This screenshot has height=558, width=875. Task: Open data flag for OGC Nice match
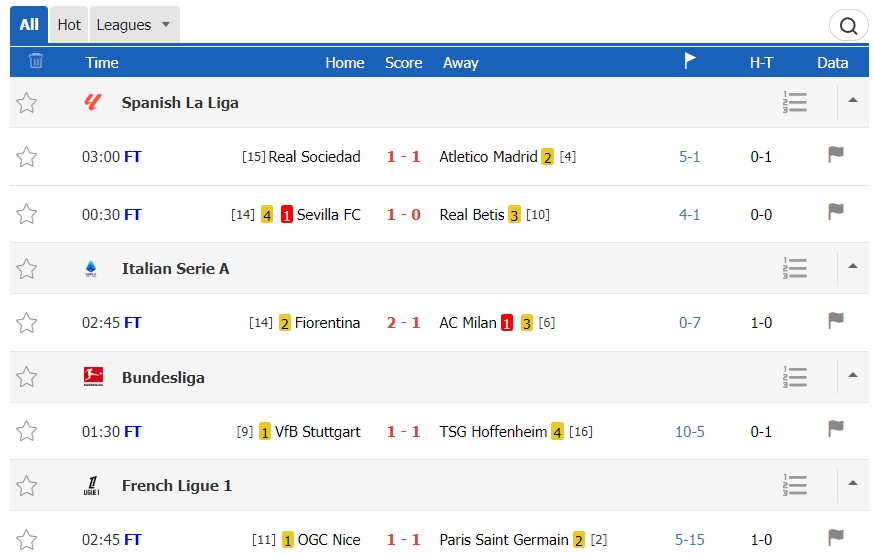coord(835,537)
